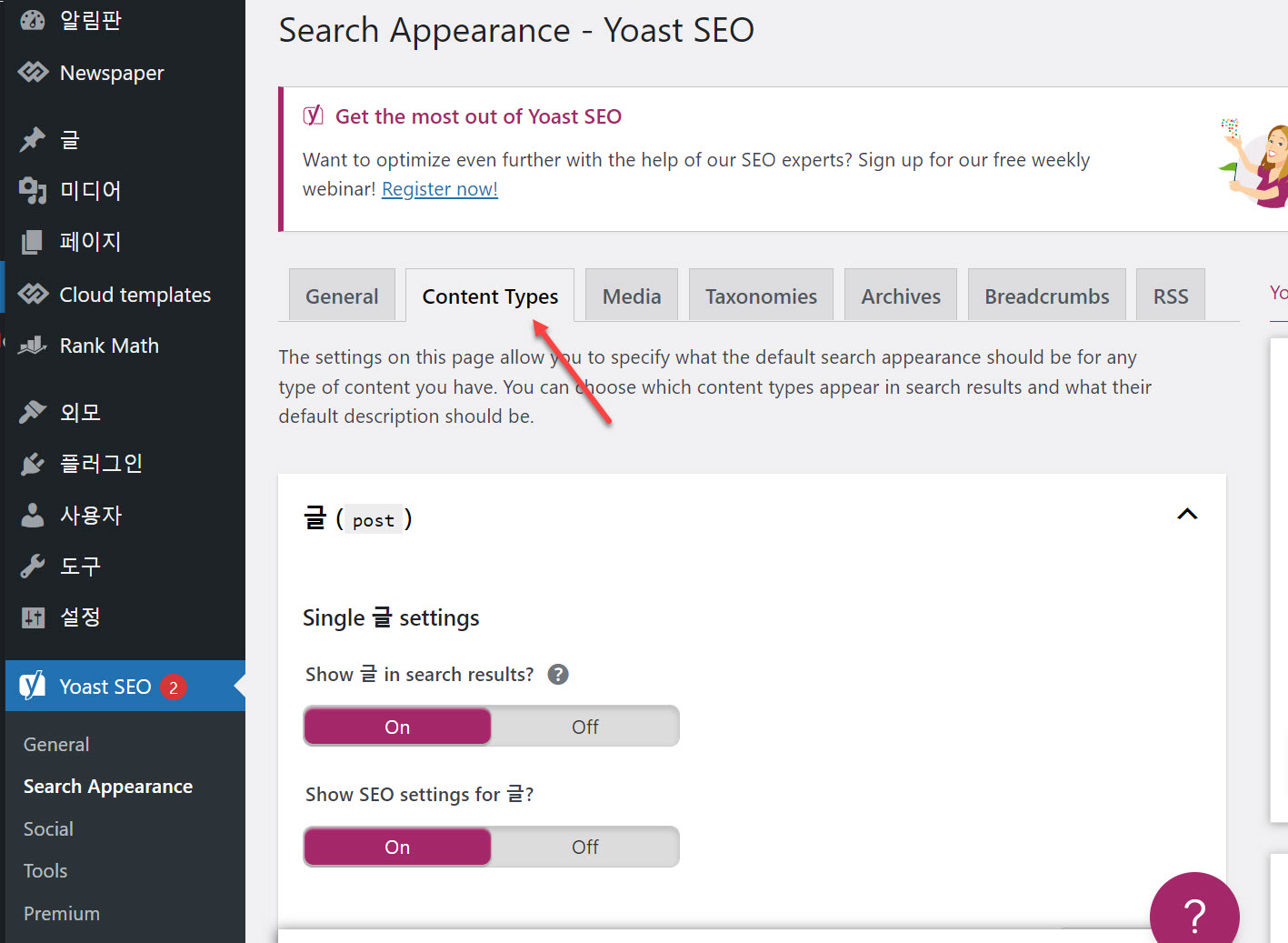This screenshot has height=943, width=1288.
Task: Go to the Social submenu under Yoast SEO
Action: [x=47, y=828]
